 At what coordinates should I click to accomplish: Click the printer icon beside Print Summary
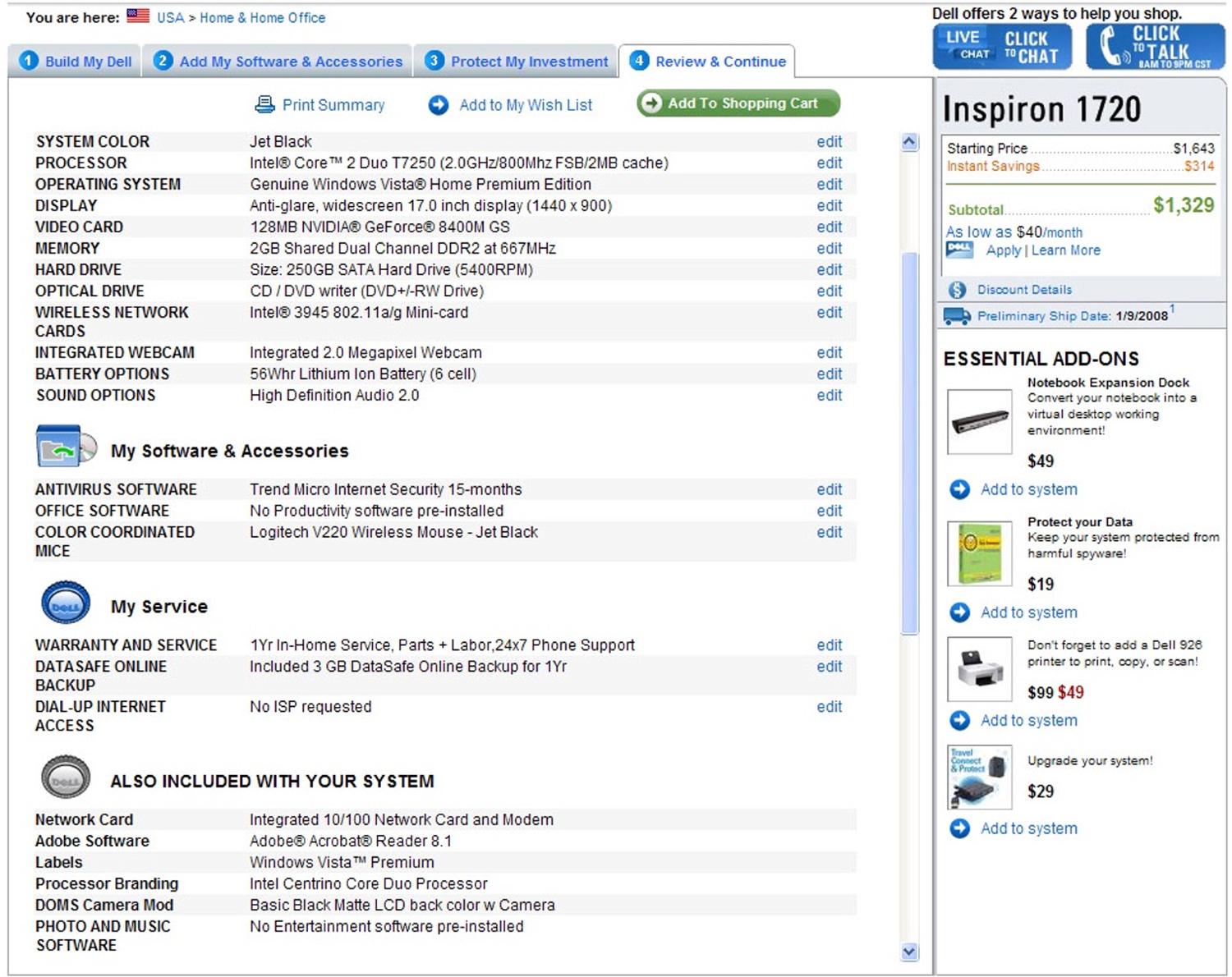click(264, 104)
